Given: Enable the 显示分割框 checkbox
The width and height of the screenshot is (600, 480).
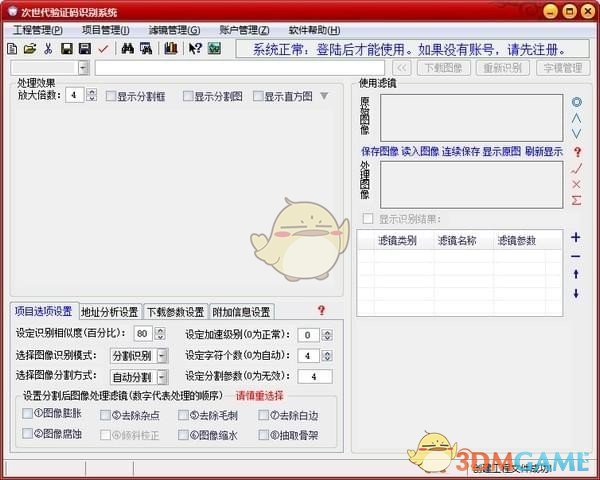Looking at the screenshot, I should tap(109, 96).
